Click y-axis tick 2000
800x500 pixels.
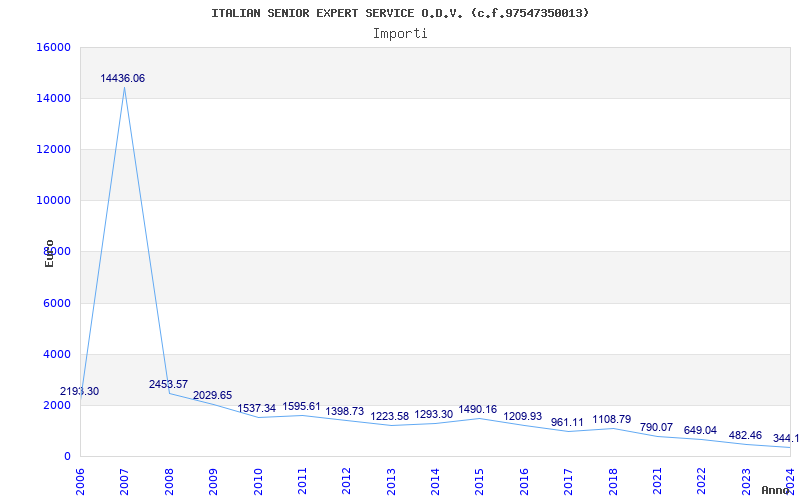56,405
